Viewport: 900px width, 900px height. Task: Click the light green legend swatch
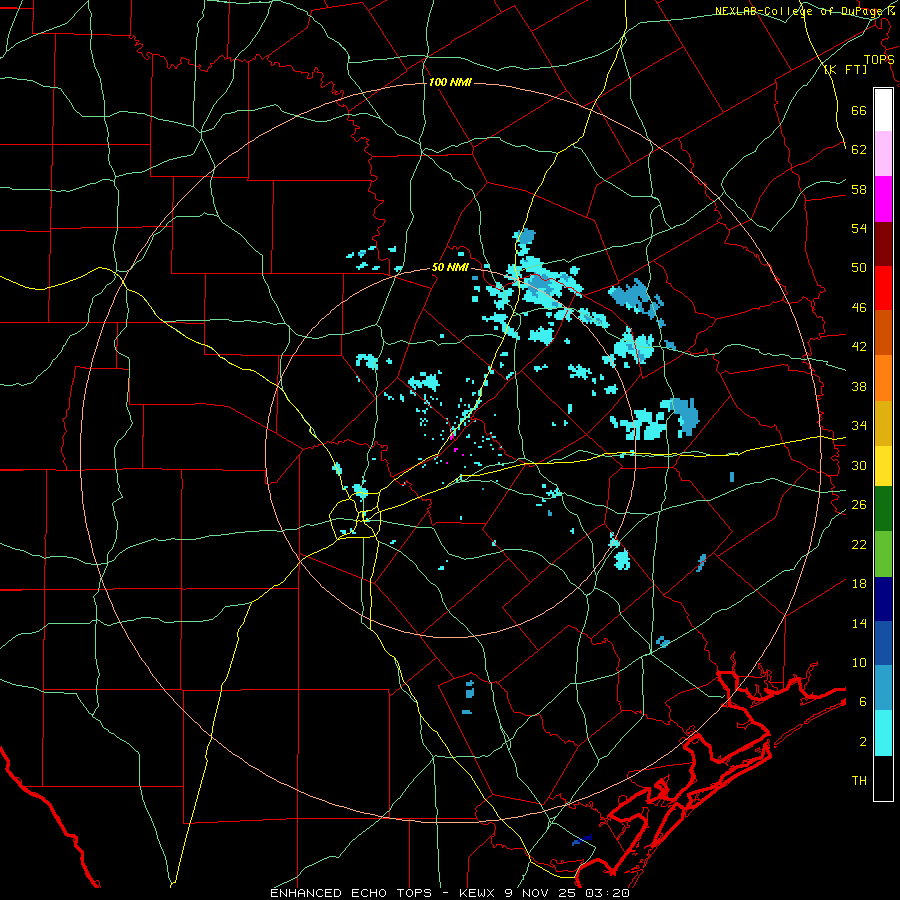pos(883,554)
